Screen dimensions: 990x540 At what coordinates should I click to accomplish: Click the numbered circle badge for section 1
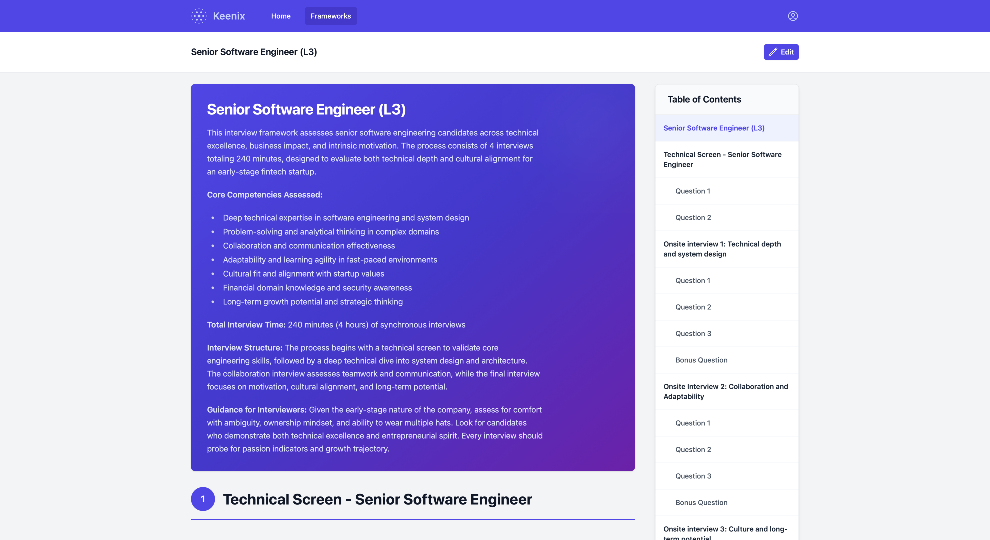[203, 499]
